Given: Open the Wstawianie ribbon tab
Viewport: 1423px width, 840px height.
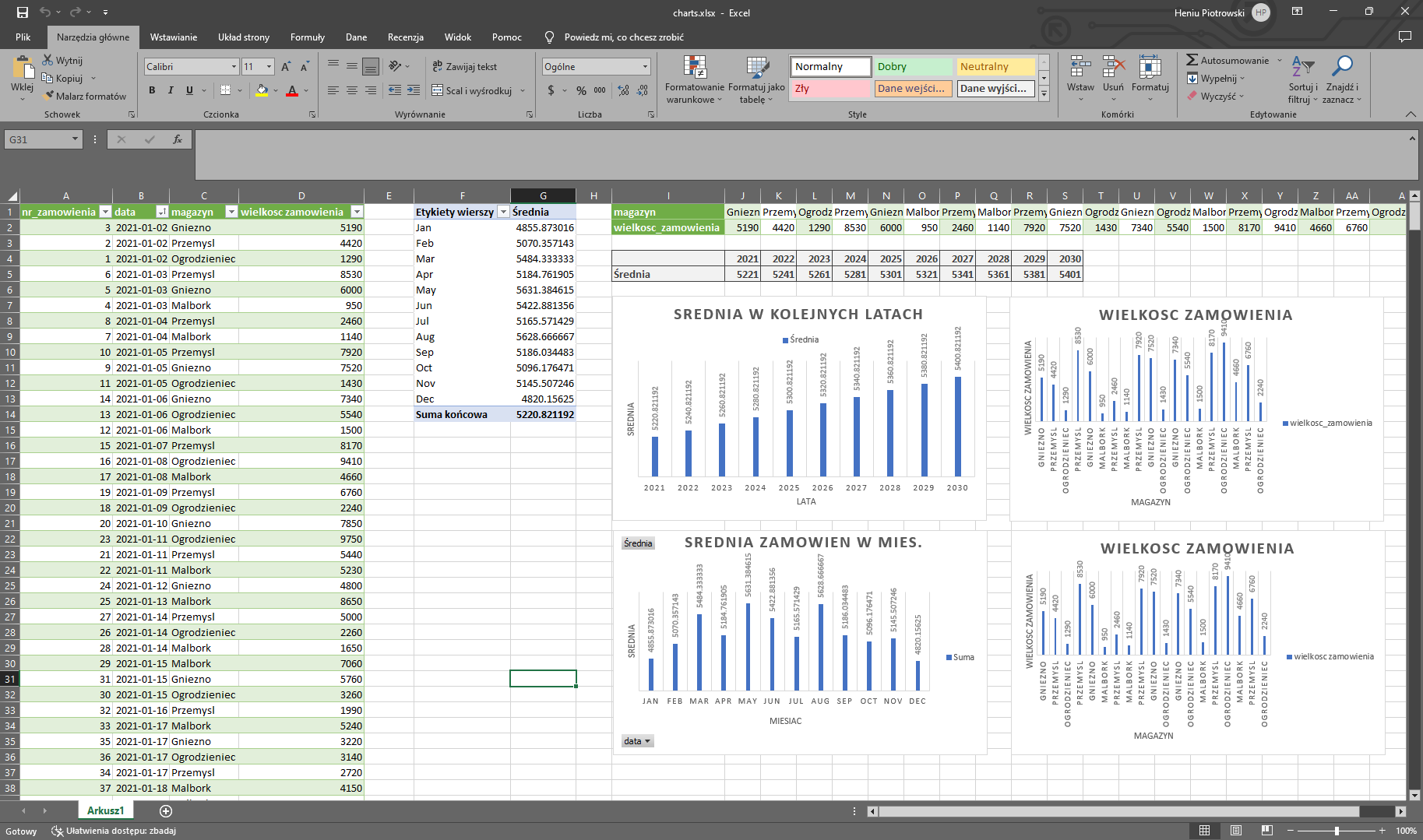Looking at the screenshot, I should tap(173, 37).
